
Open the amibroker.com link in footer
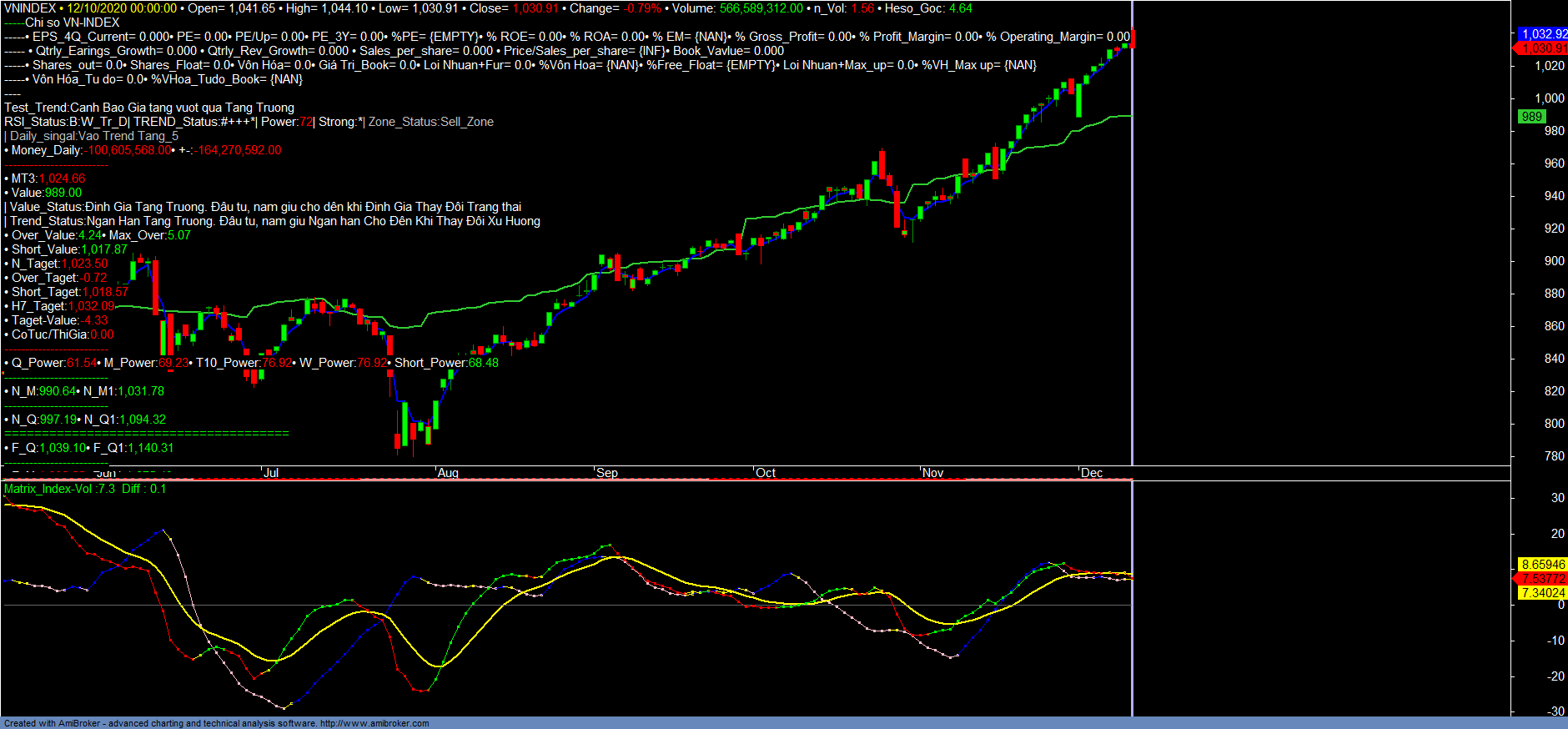(x=374, y=723)
